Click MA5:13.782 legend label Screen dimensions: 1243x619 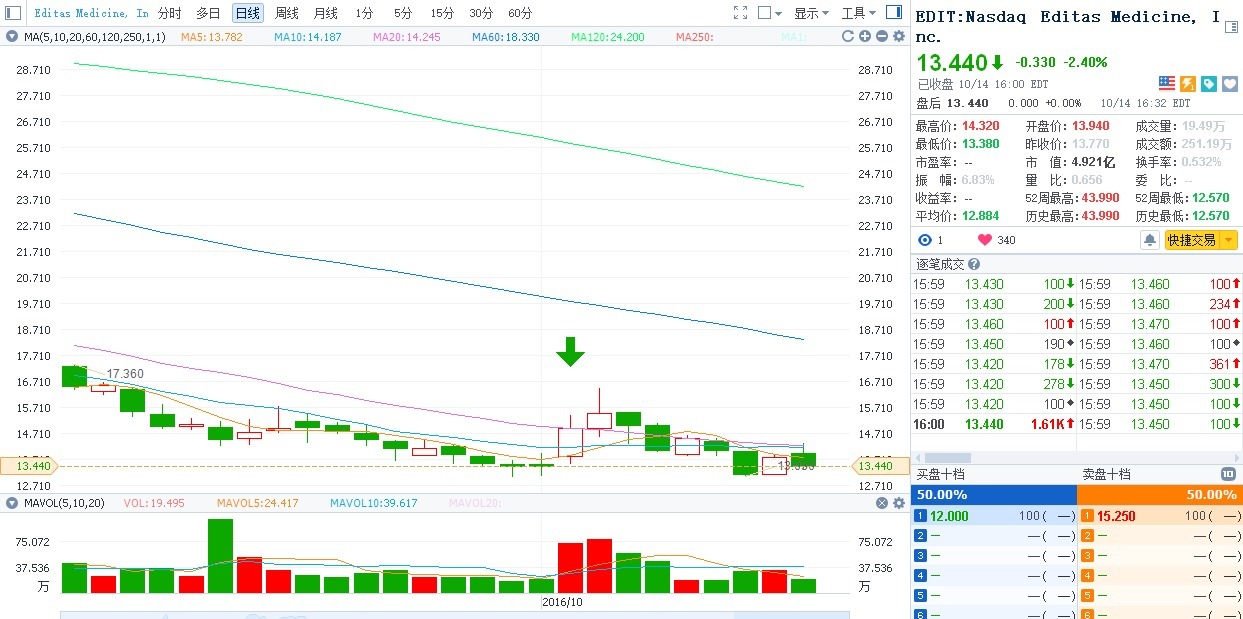tap(213, 37)
